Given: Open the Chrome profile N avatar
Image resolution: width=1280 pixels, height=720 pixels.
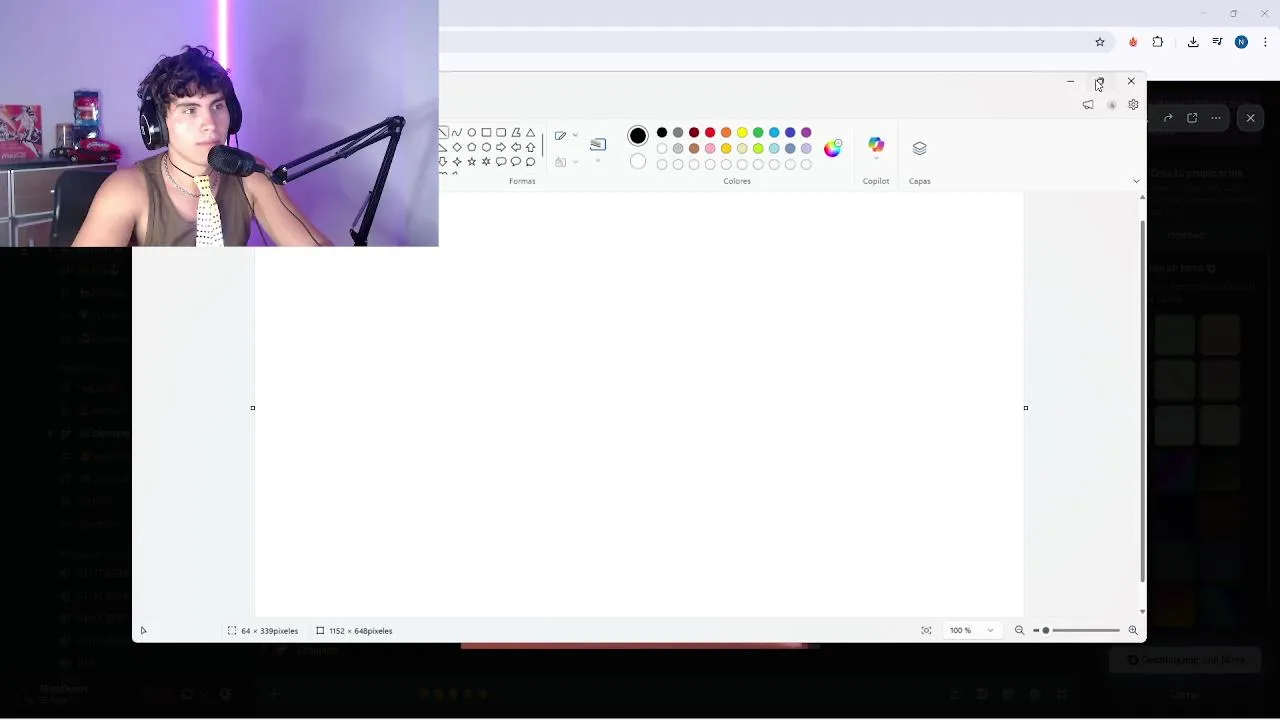Looking at the screenshot, I should [x=1241, y=42].
